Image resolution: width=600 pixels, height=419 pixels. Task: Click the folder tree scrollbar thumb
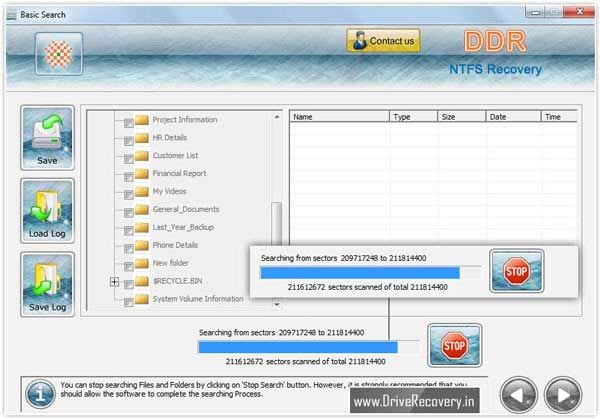click(276, 224)
